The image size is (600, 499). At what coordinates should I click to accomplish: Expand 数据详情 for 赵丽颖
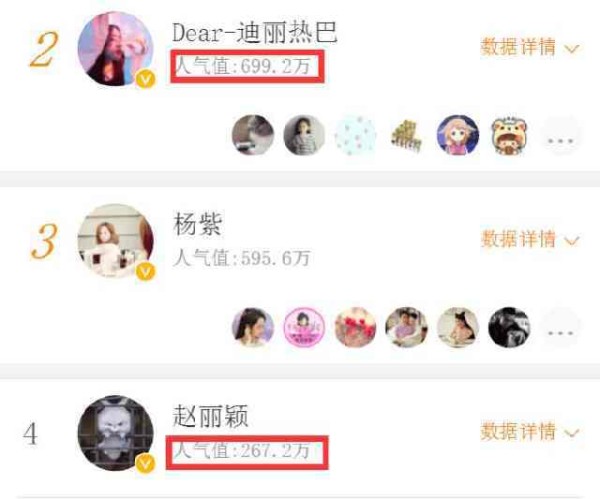click(530, 431)
